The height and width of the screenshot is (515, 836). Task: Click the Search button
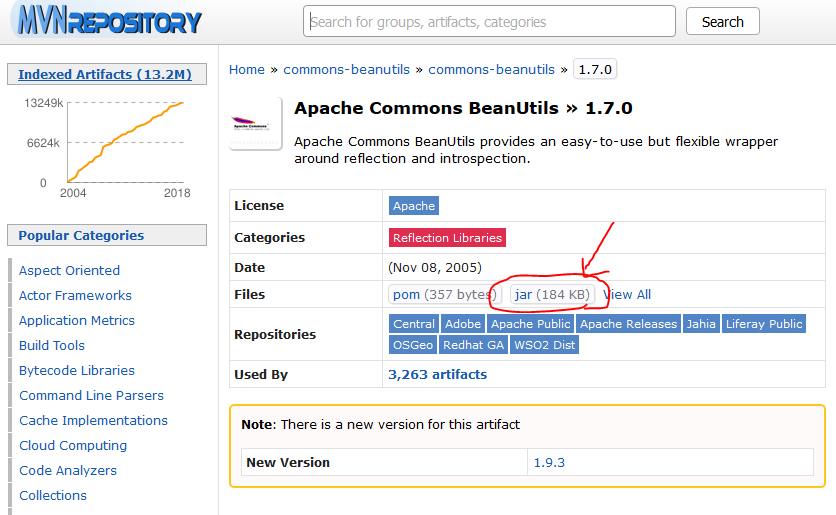722,21
